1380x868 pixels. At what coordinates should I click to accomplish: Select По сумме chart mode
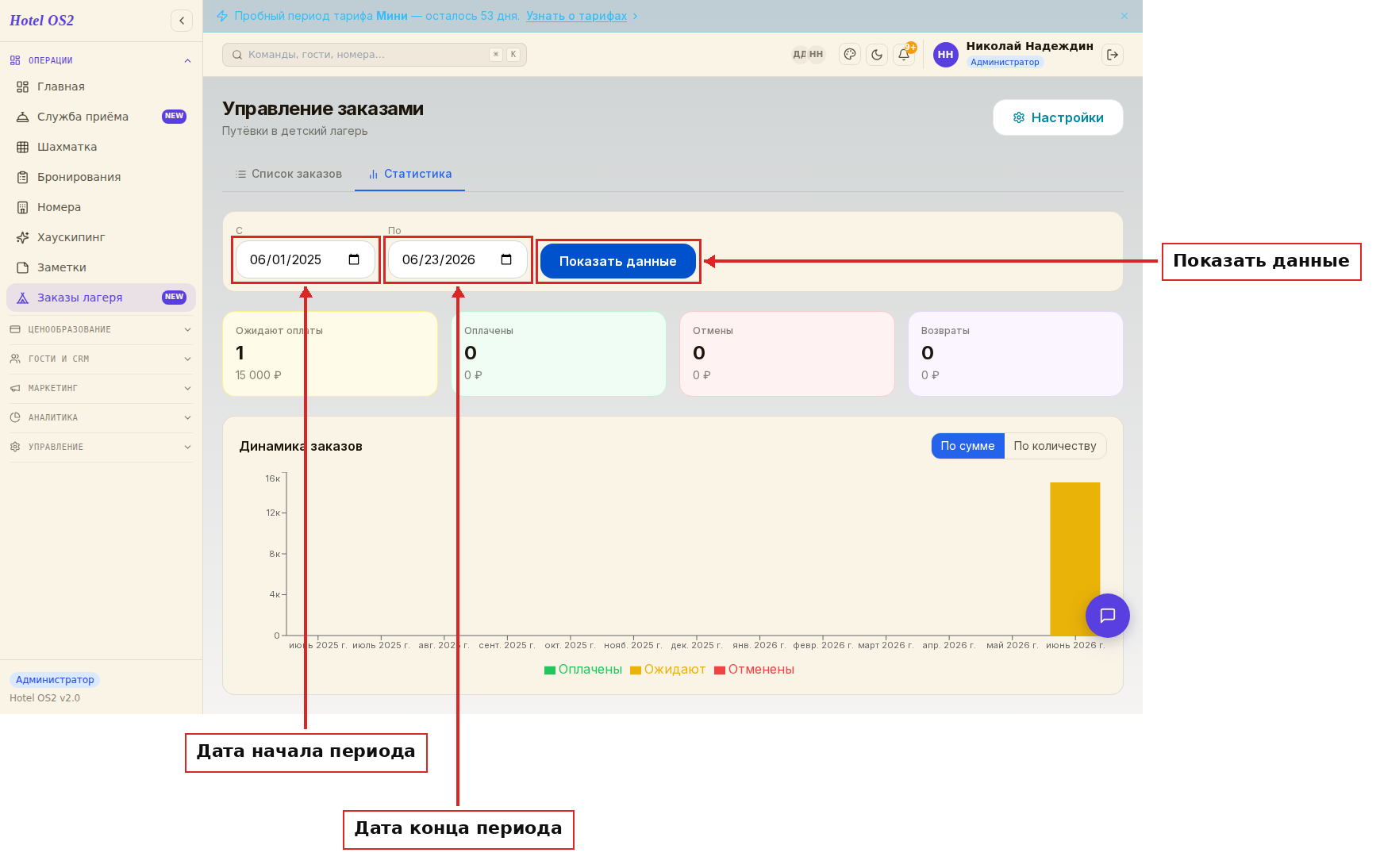coord(967,446)
